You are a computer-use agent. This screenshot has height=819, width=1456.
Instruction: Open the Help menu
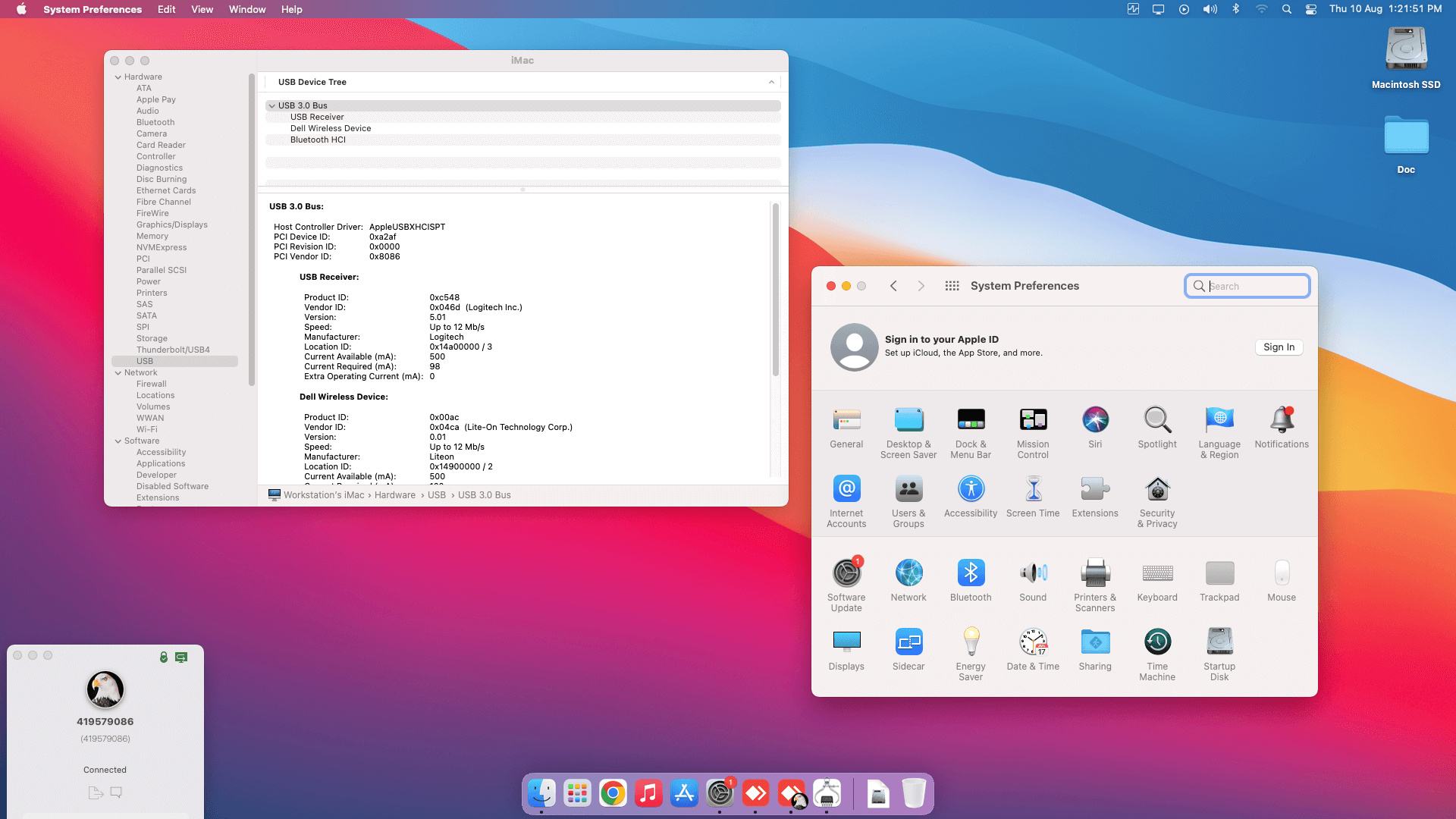pos(292,9)
